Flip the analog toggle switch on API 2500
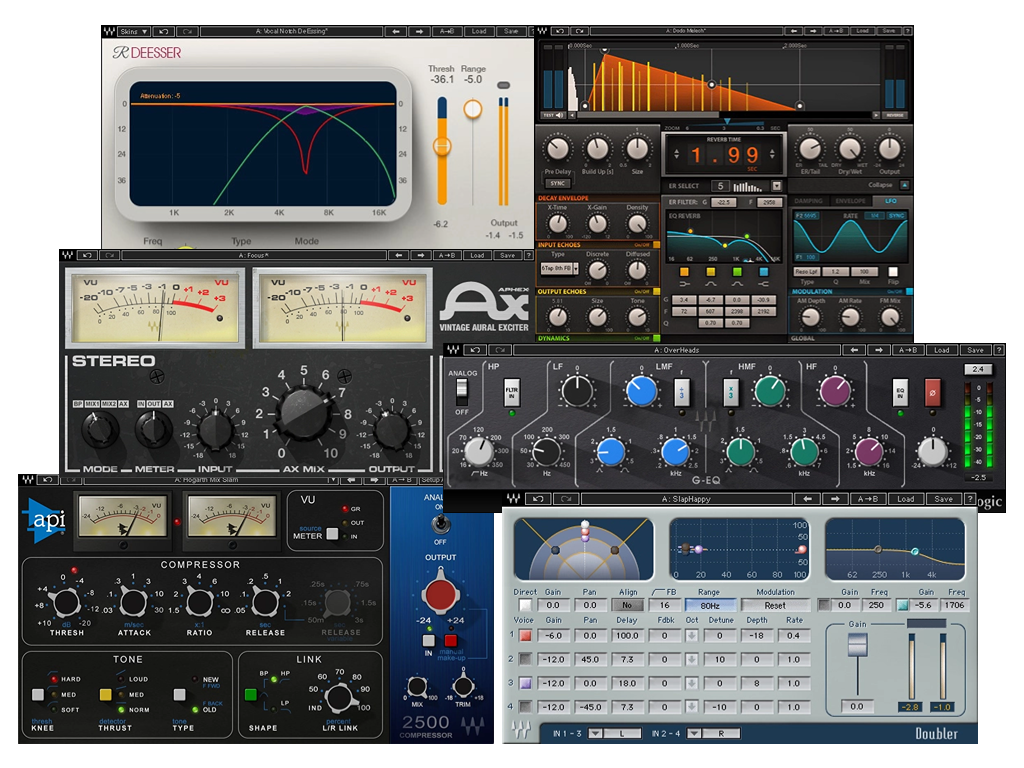 (440, 523)
